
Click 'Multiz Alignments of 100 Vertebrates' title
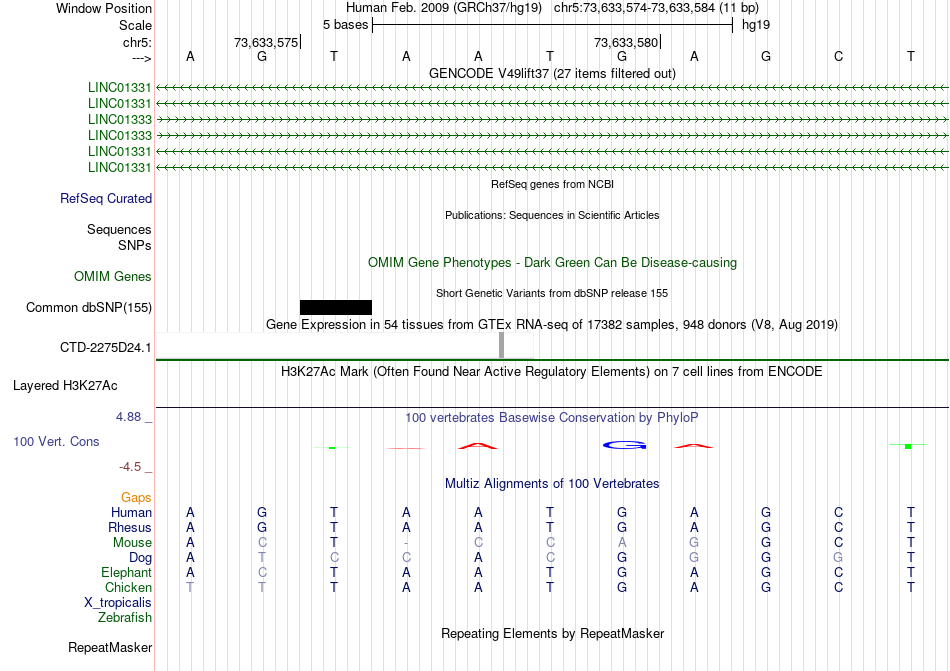(552, 484)
